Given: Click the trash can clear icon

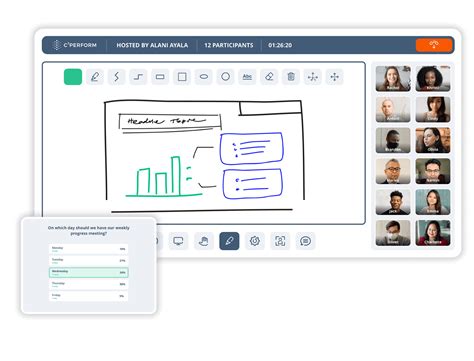Looking at the screenshot, I should (x=291, y=77).
